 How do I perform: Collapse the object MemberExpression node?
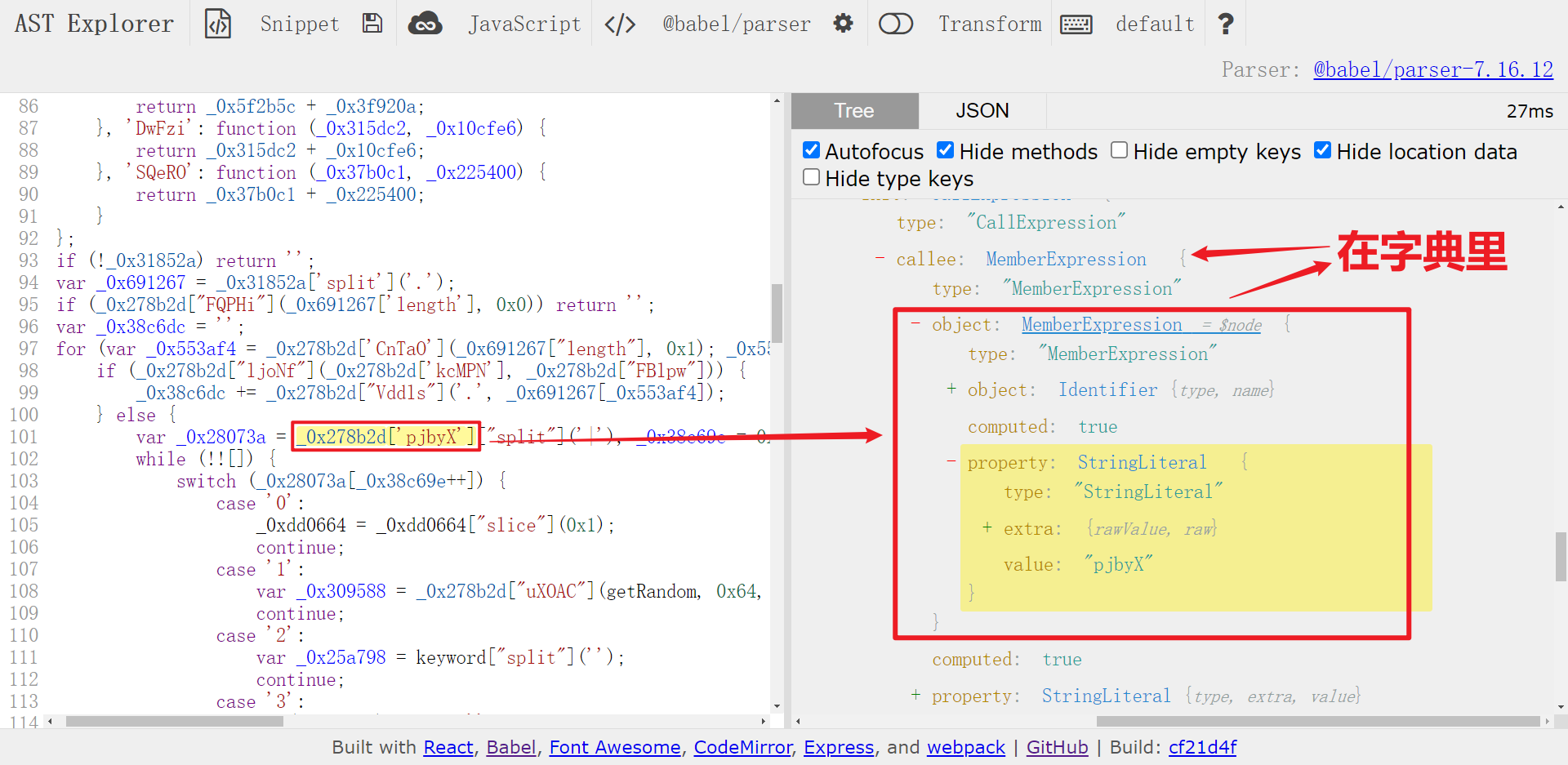[915, 323]
